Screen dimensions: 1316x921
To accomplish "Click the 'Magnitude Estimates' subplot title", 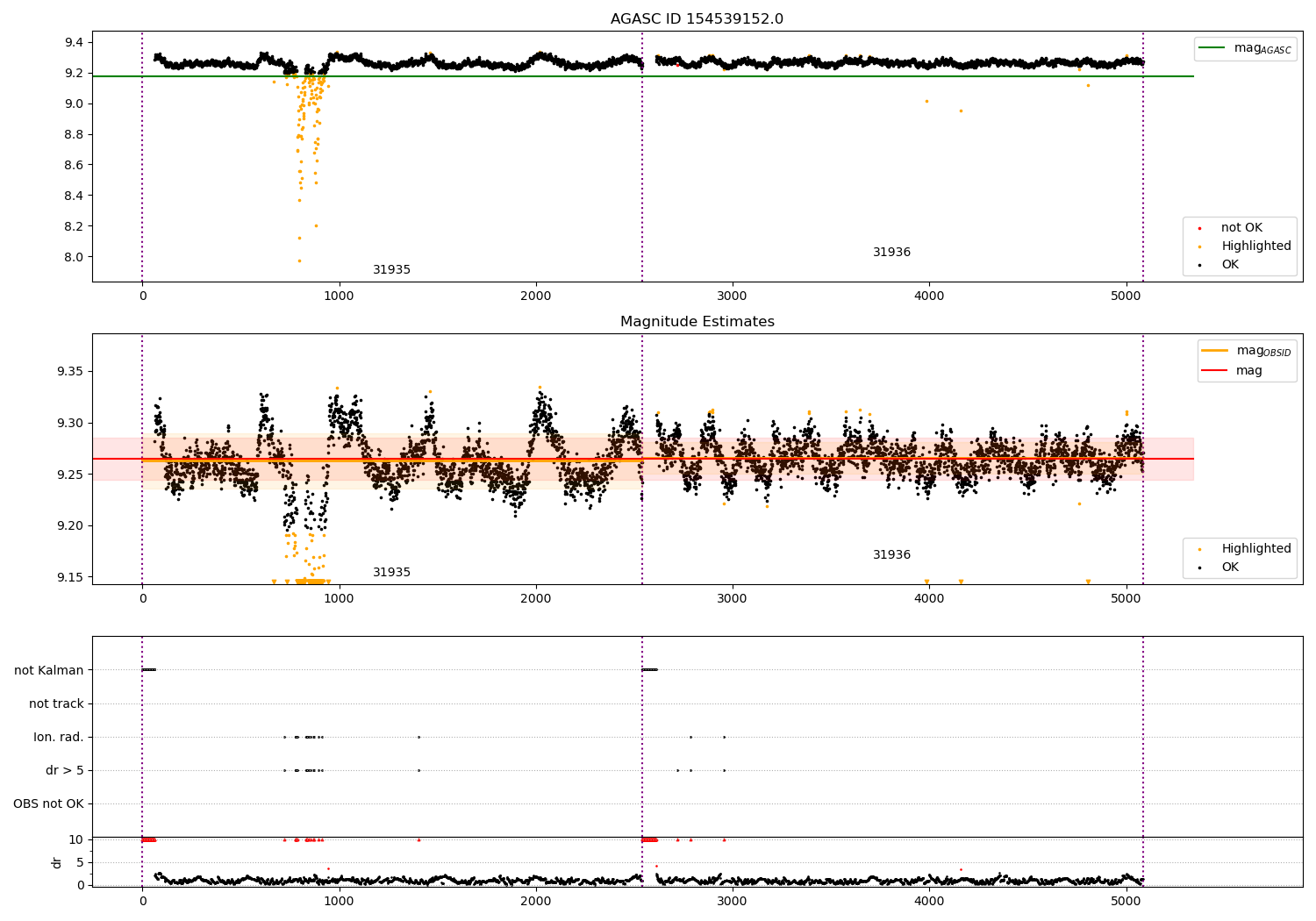I will pos(697,322).
